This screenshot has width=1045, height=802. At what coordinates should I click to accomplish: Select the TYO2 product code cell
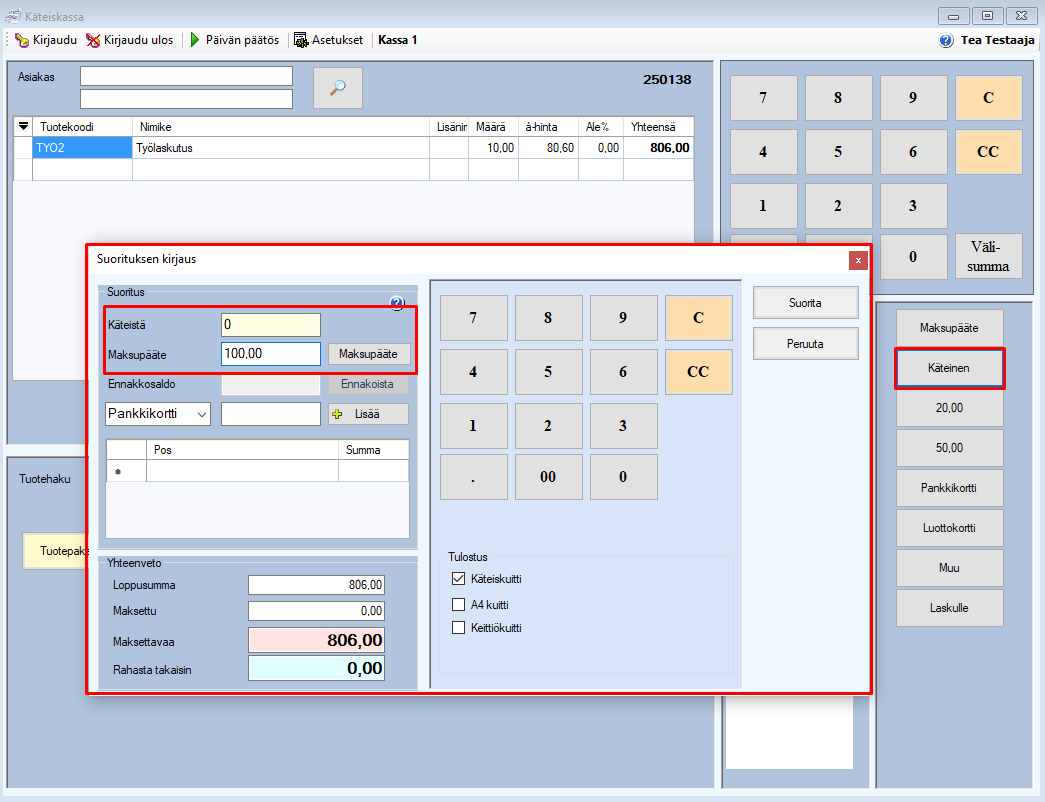[82, 148]
